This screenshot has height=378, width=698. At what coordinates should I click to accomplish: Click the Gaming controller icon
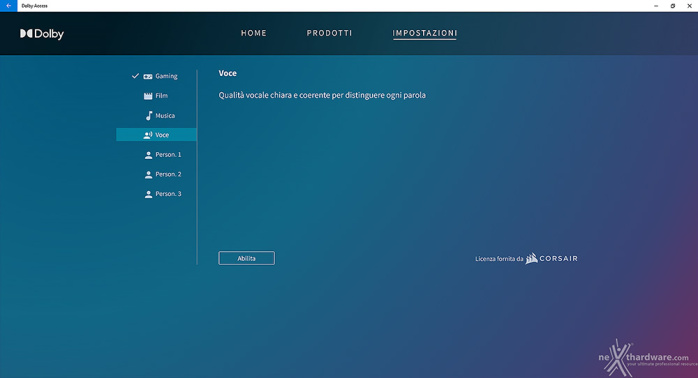tap(148, 77)
